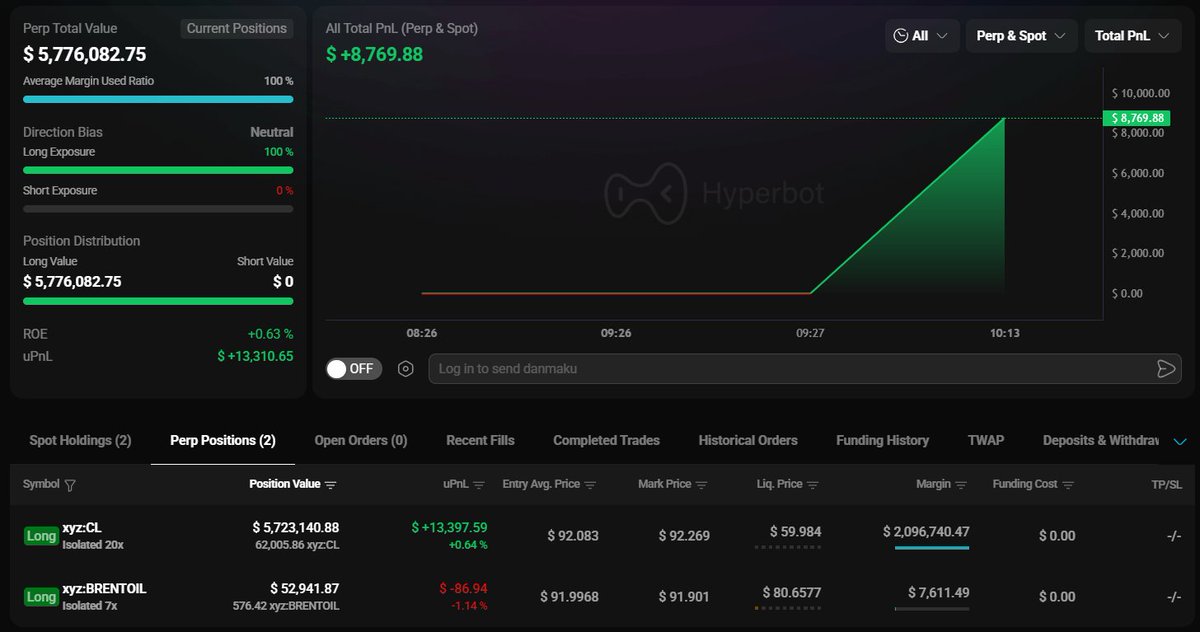Viewport: 1200px width, 632px height.
Task: Sort by Liq. Price icon
Action: point(813,485)
